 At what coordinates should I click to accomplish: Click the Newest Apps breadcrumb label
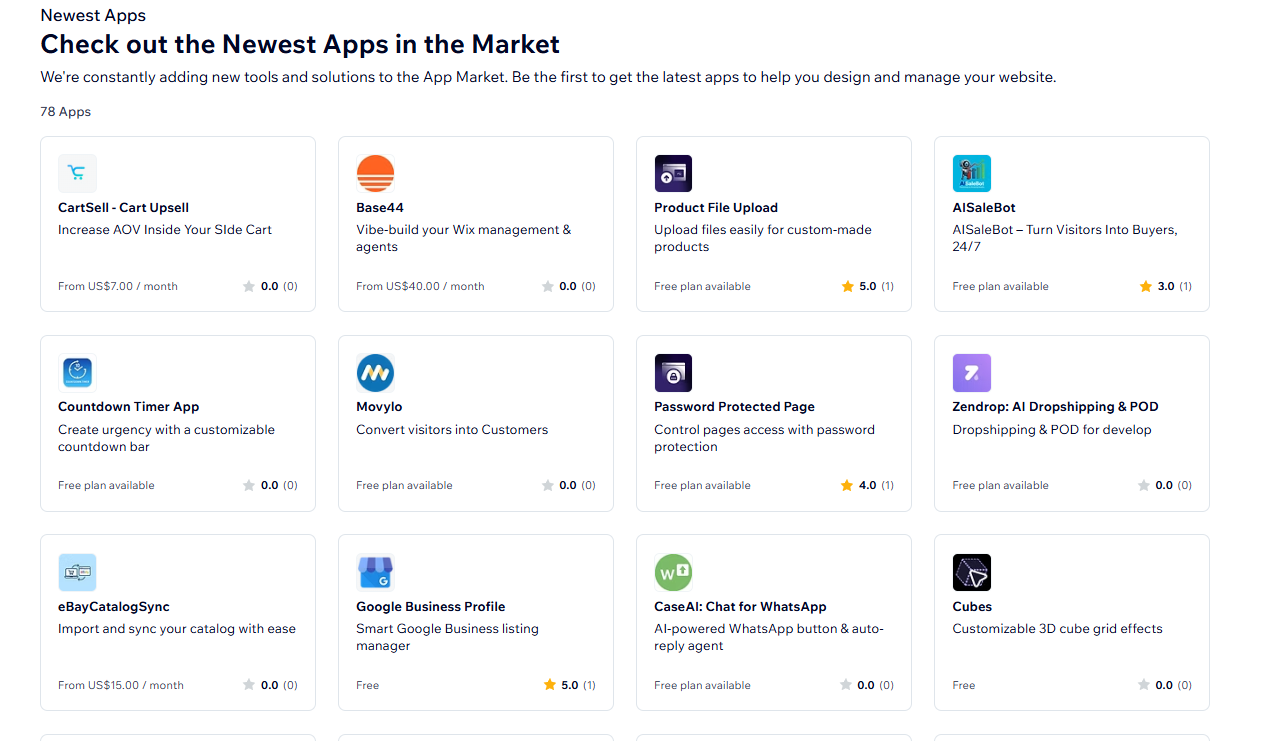pos(92,15)
